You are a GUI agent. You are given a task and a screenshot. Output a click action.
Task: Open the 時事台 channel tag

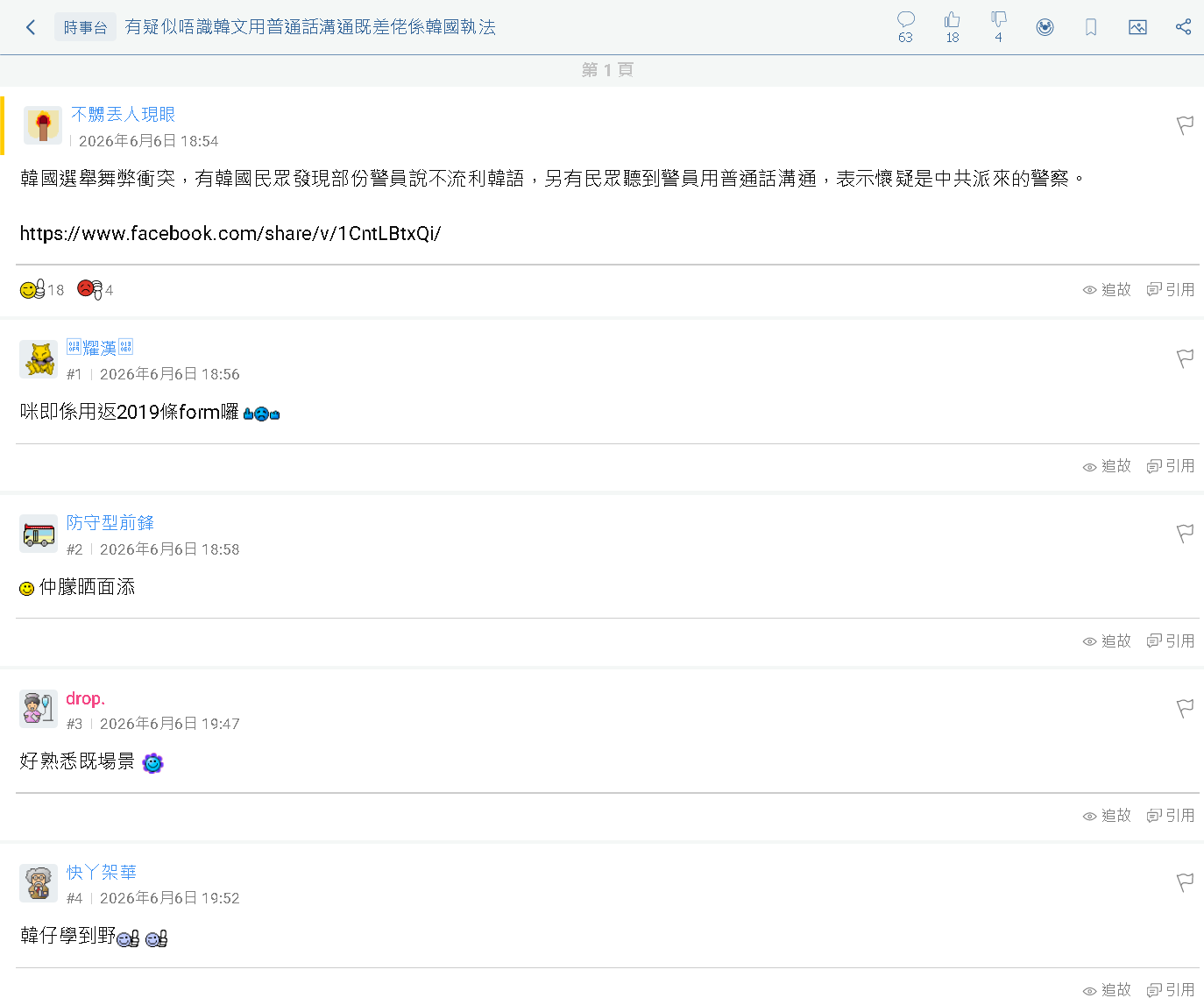click(85, 27)
